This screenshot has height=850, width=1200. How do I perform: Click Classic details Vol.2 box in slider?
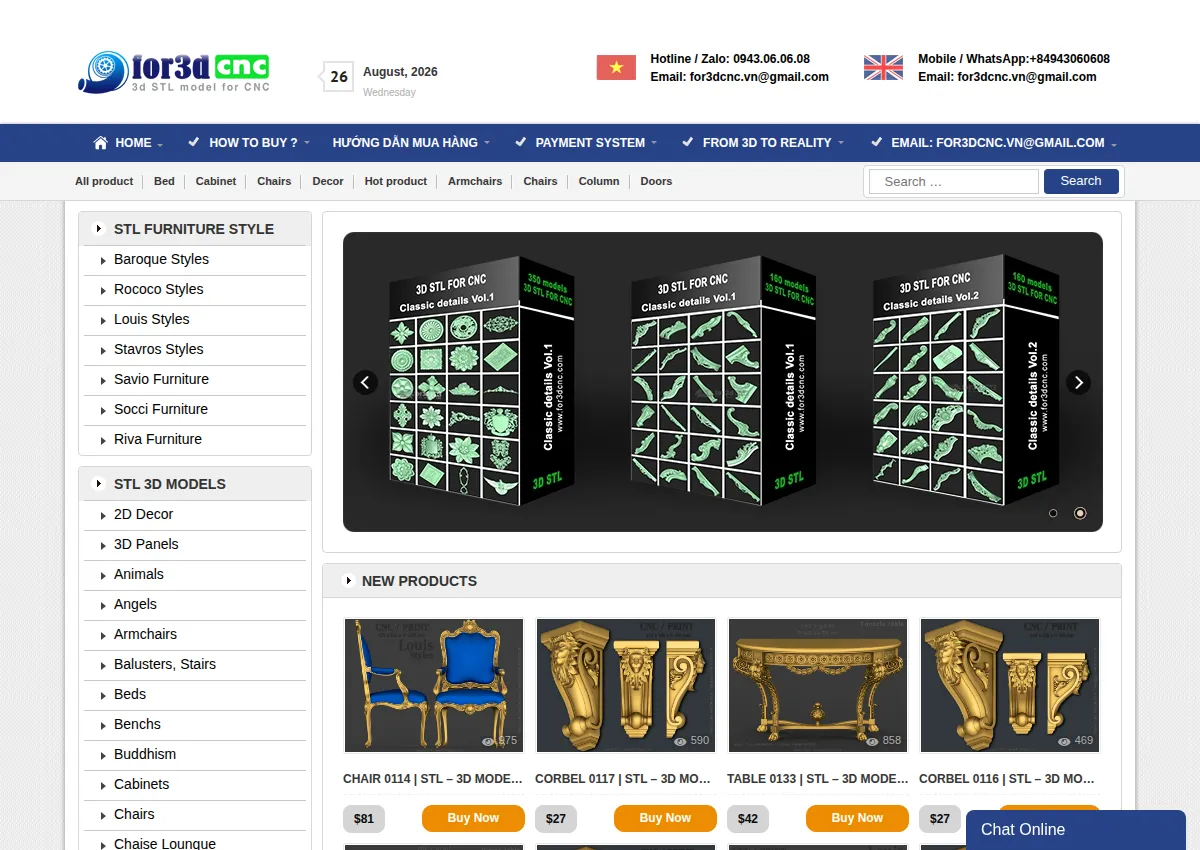[964, 380]
